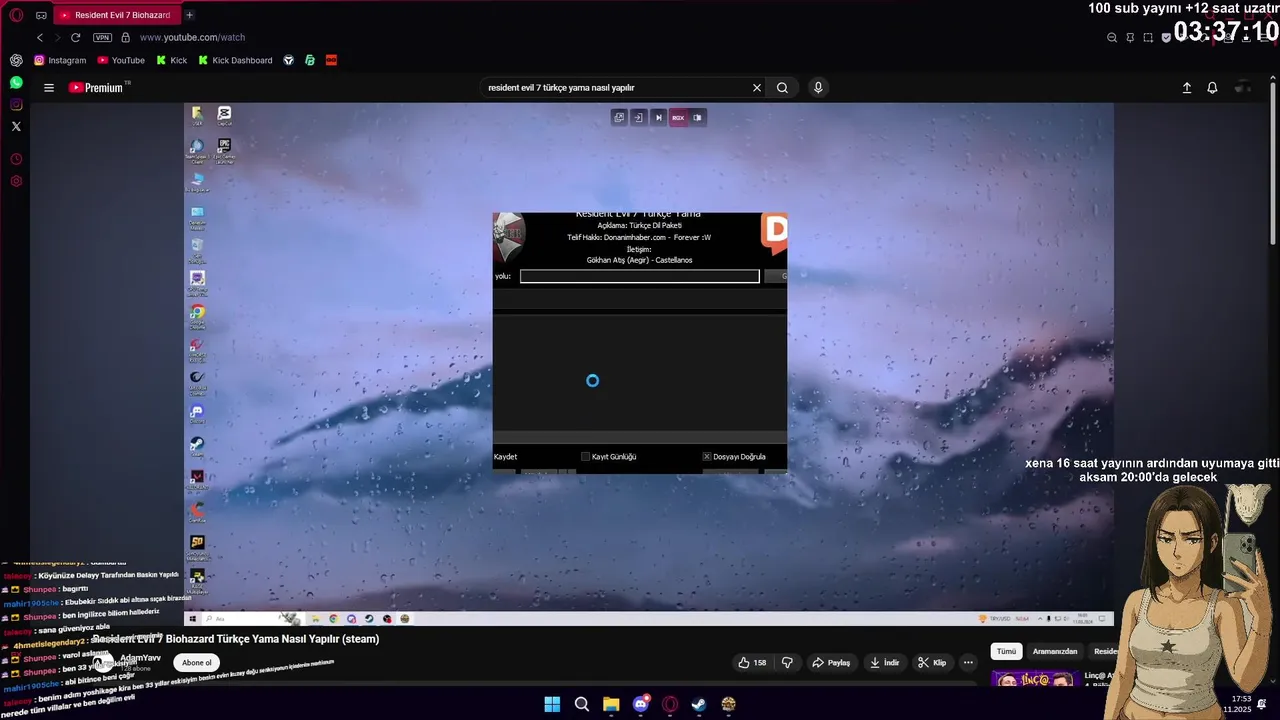Open YouTube notifications bell
Screen dimensions: 1280x720
click(1212, 88)
